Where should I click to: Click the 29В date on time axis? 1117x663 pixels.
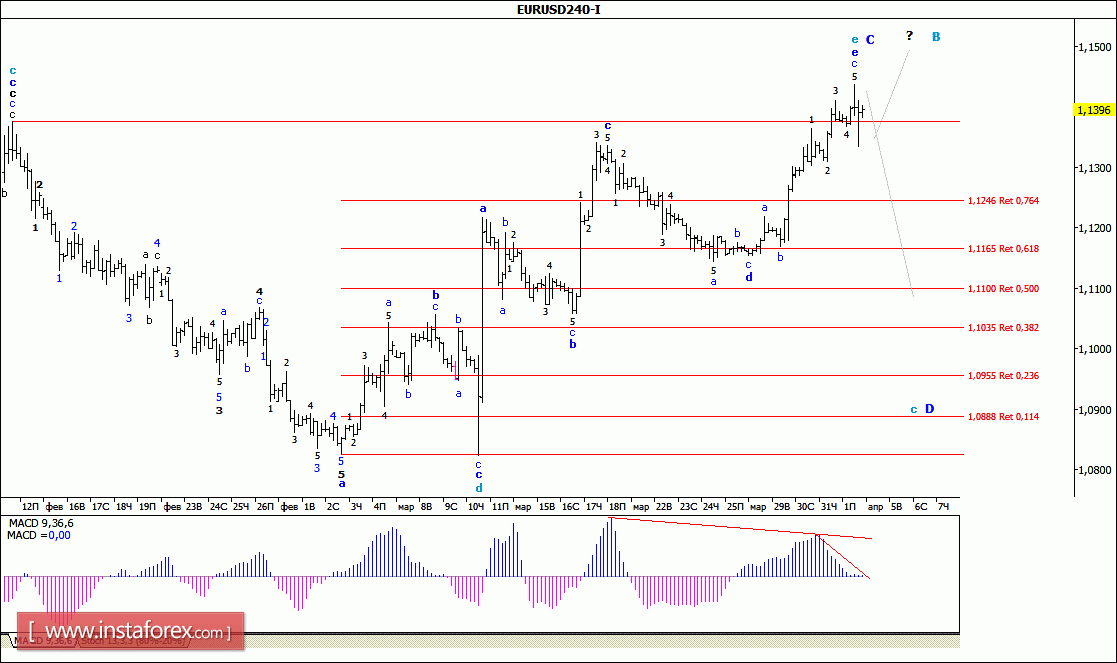[x=781, y=506]
